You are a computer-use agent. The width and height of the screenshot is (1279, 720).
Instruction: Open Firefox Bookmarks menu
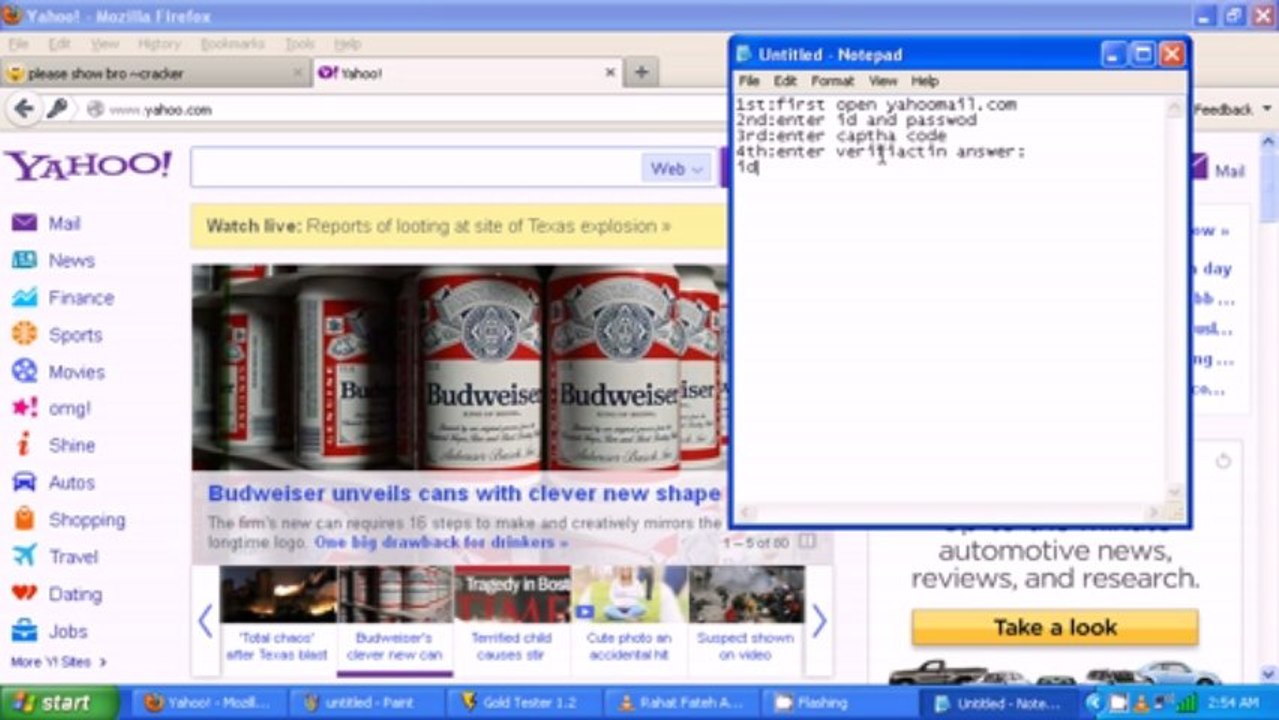[x=232, y=44]
